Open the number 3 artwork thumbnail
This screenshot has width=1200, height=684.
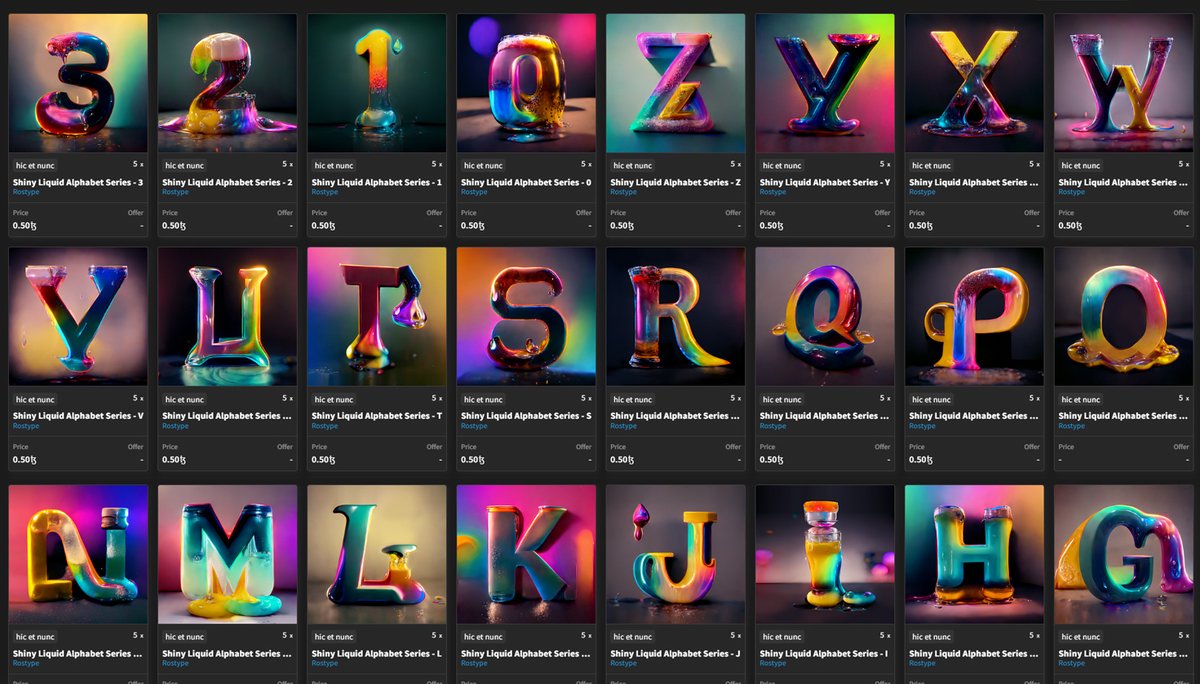click(78, 80)
